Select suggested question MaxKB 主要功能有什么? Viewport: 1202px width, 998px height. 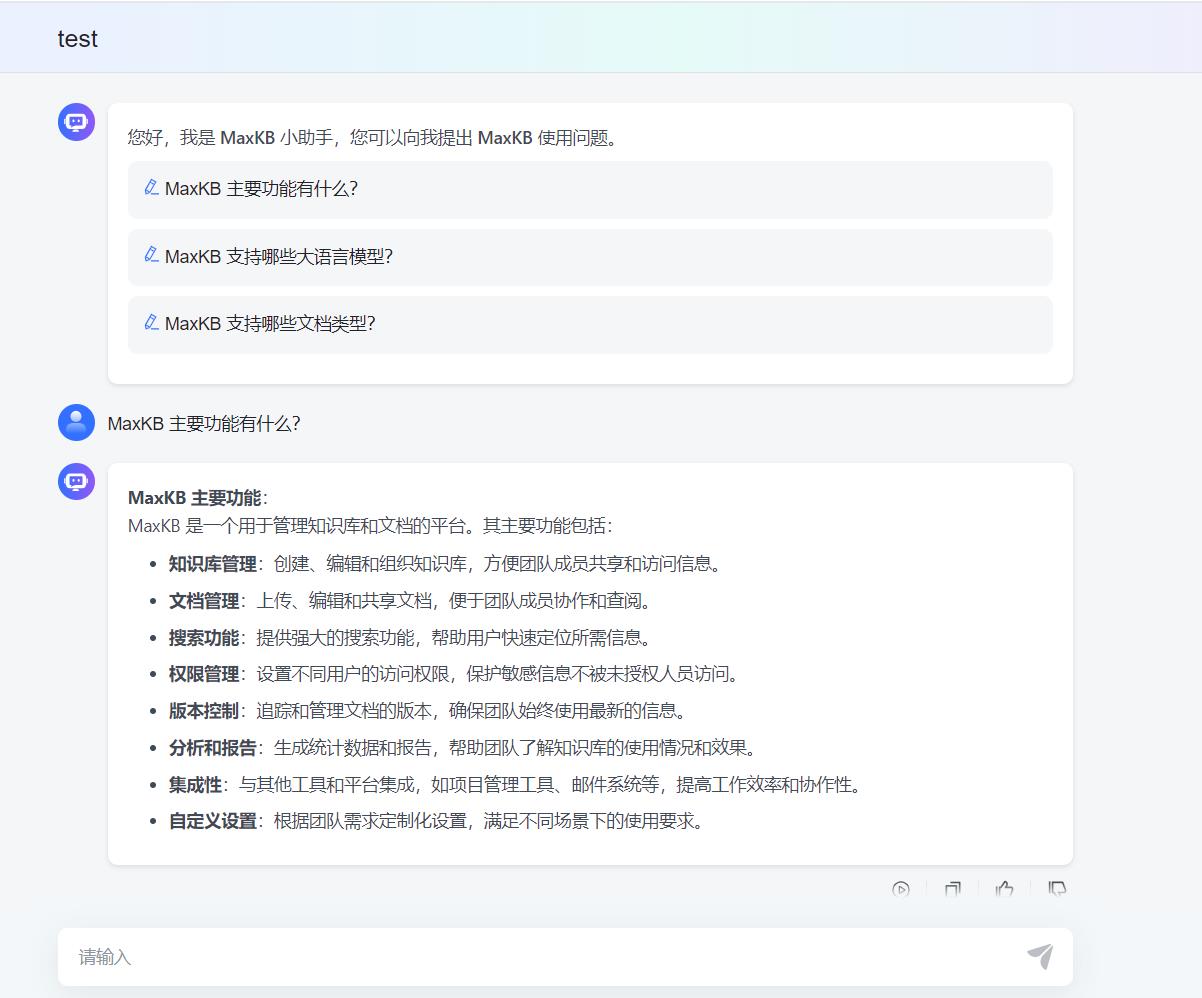coord(590,189)
